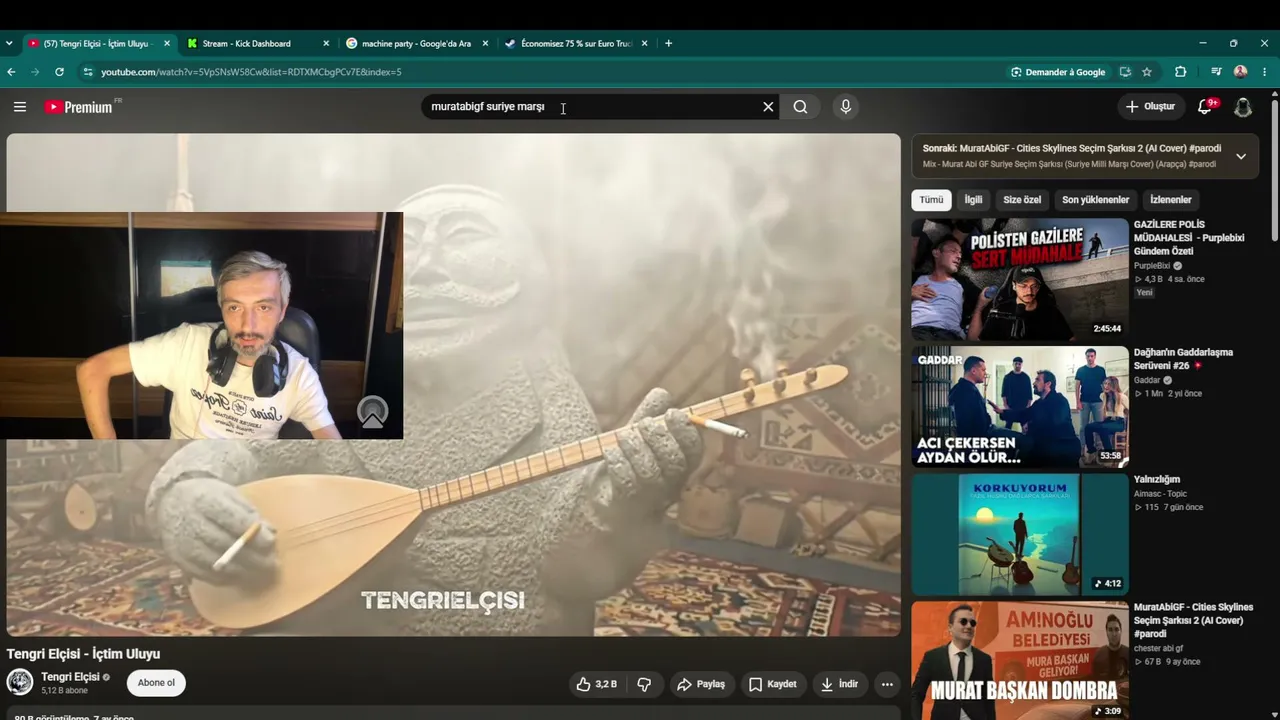1280x720 pixels.
Task: Select the Son yüklenenler filter chip
Action: 1095,200
